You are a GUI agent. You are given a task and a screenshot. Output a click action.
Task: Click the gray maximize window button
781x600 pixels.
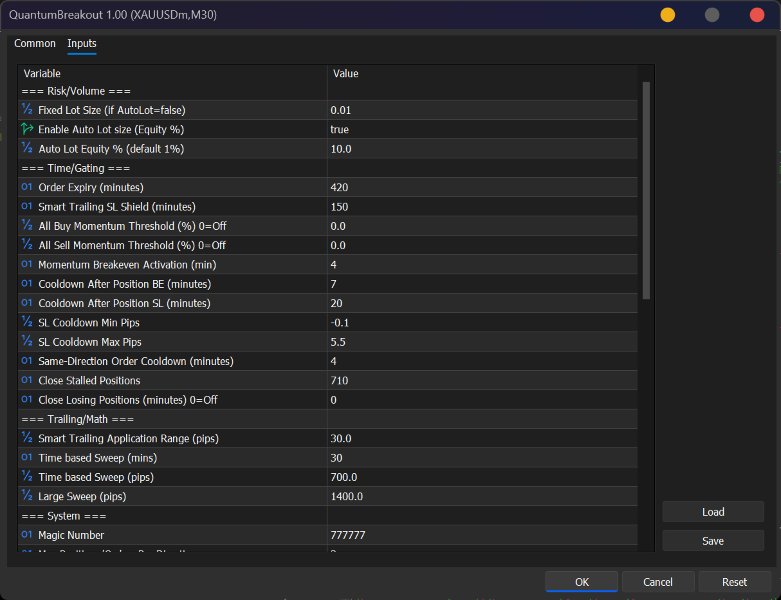click(x=712, y=15)
